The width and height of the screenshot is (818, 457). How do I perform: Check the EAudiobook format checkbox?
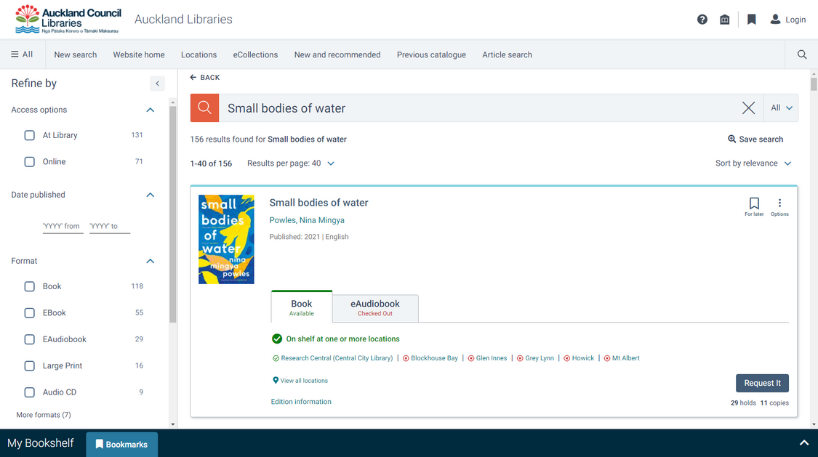(30, 339)
